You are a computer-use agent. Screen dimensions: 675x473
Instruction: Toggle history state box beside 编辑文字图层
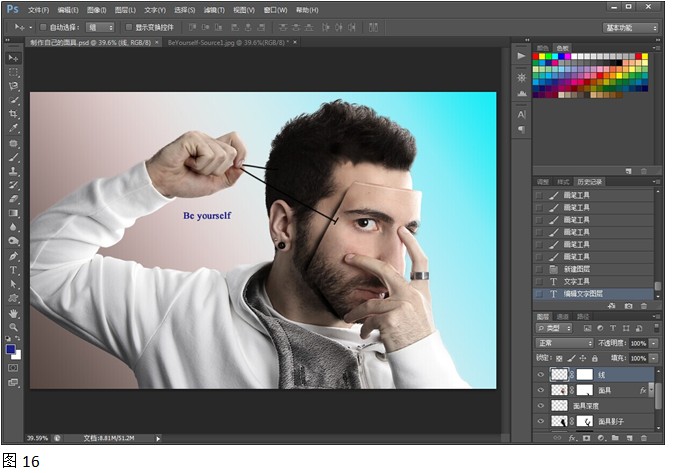[x=539, y=294]
